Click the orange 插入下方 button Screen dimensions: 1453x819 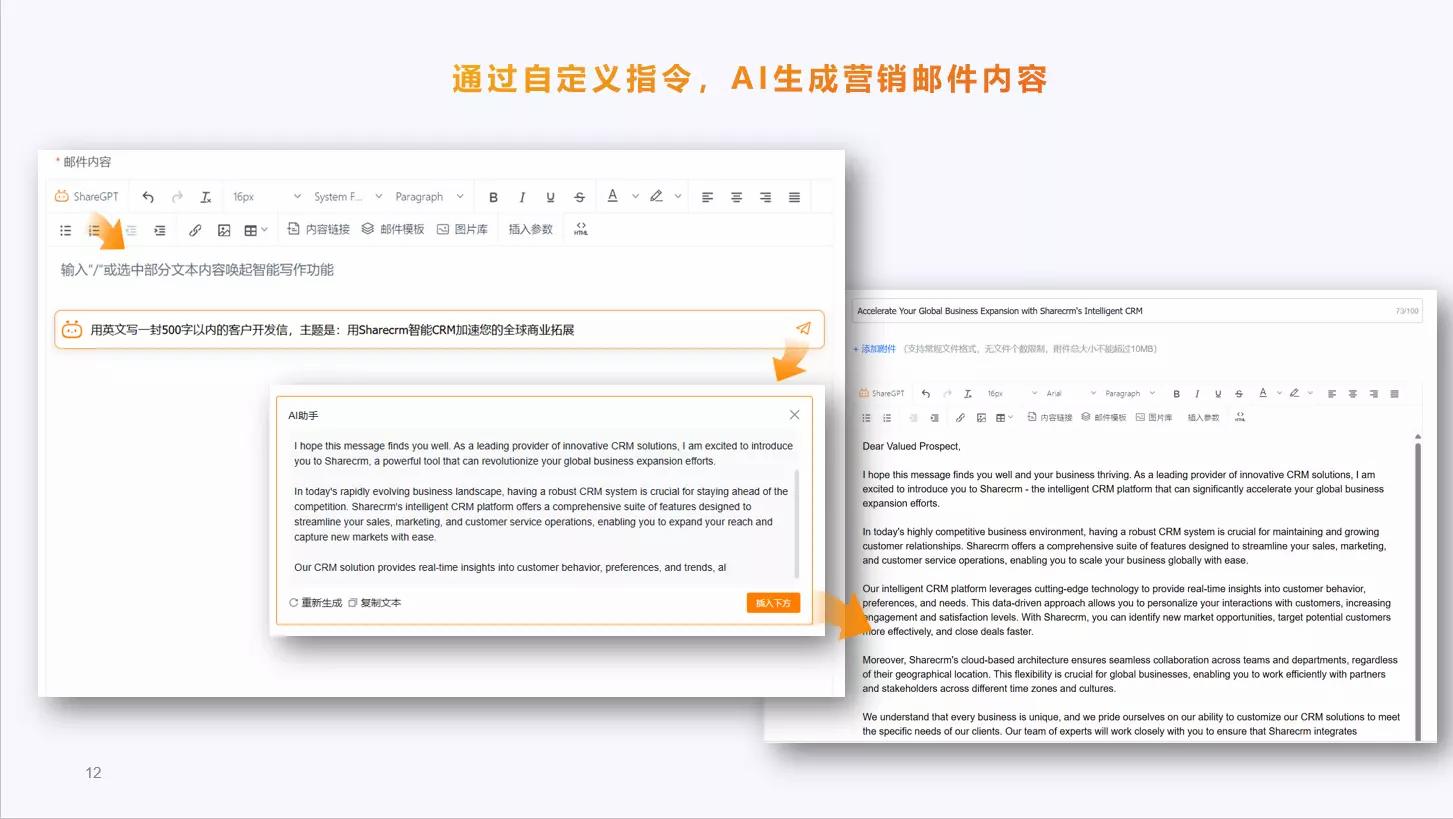(x=773, y=603)
